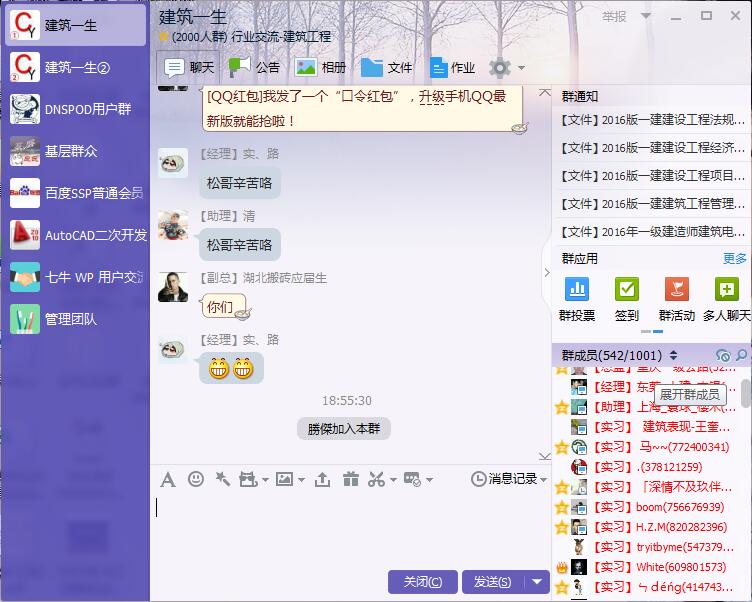This screenshot has width=752, height=602.
Task: Open the font formatting tool (A icon)
Action: [167, 479]
